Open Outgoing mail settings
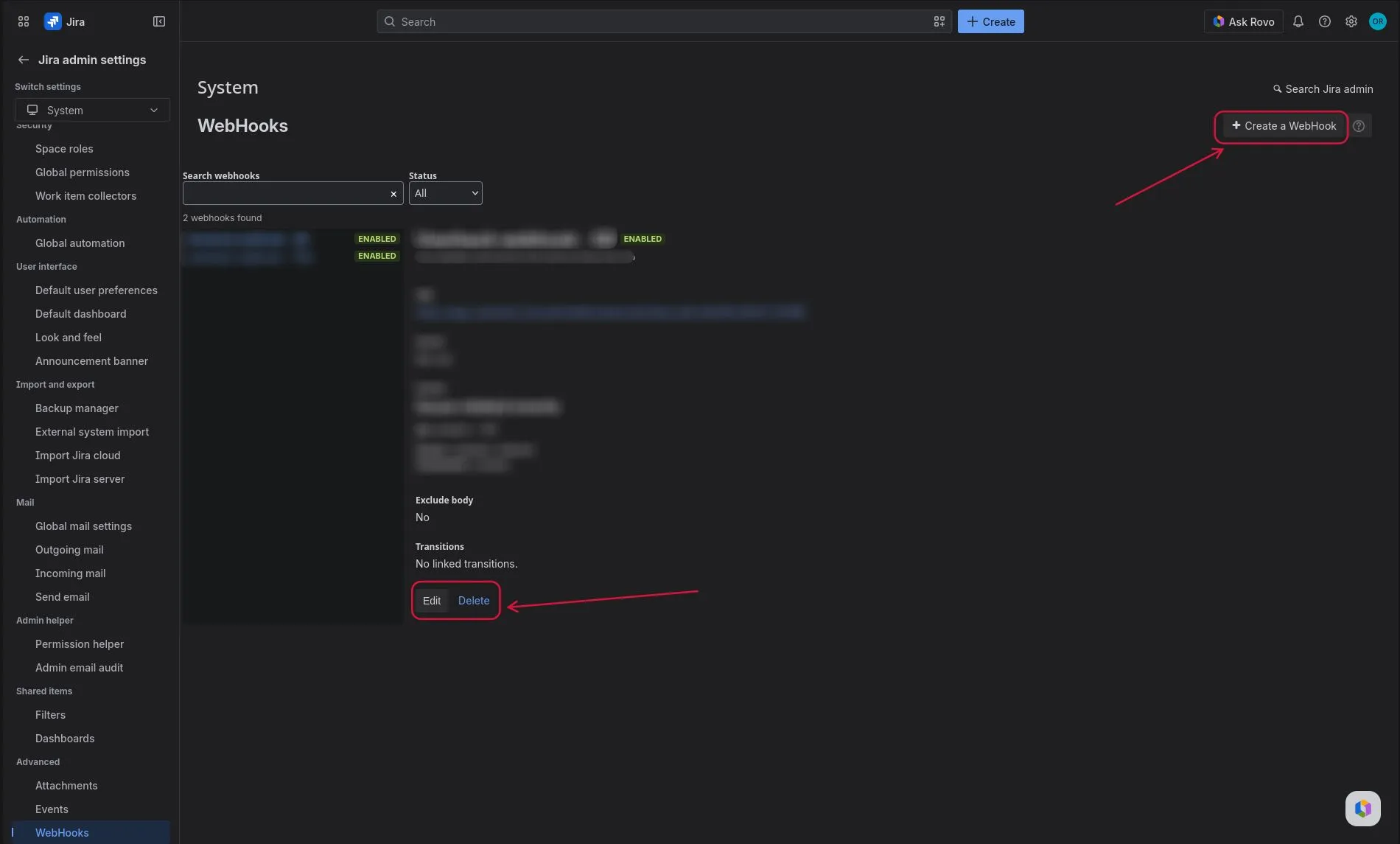Screen dimensions: 1400x844 click(69, 549)
